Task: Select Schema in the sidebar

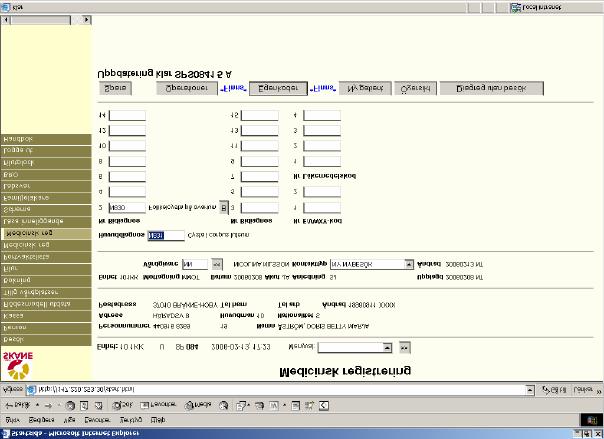Action: pos(46,210)
